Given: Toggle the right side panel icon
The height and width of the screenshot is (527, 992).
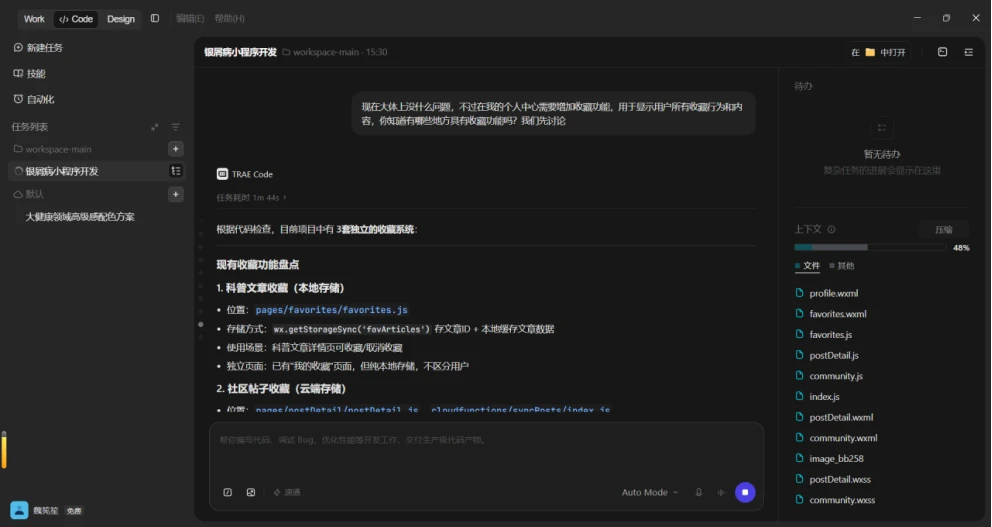Looking at the screenshot, I should pyautogui.click(x=969, y=52).
